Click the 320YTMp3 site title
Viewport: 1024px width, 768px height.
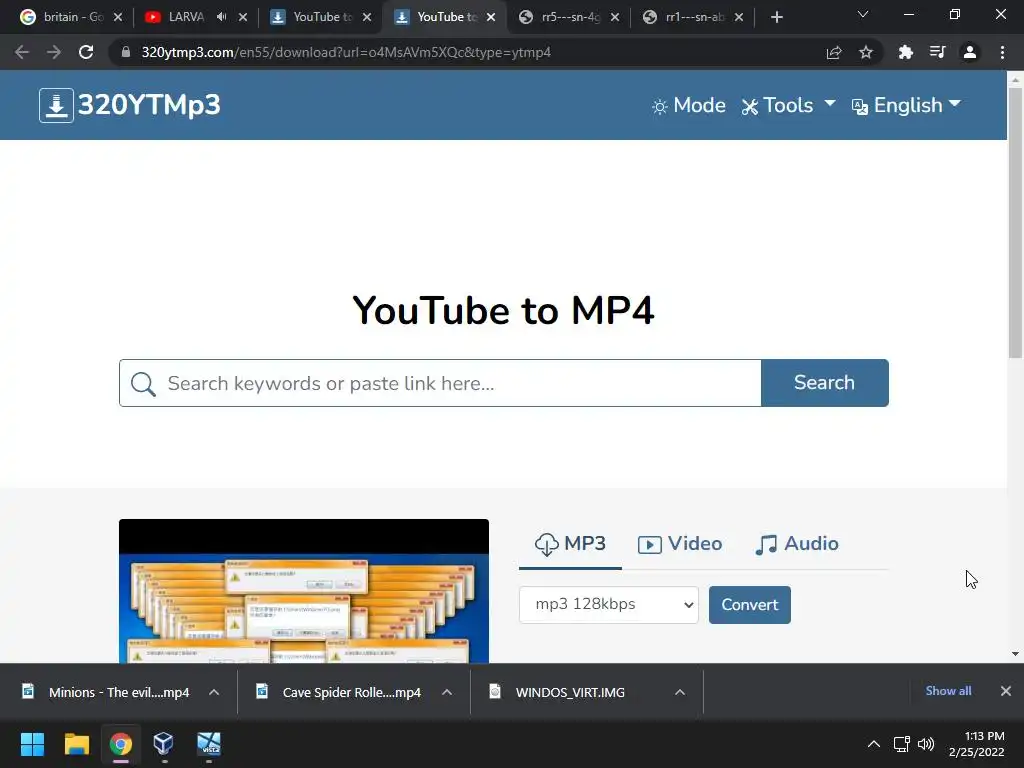tap(149, 105)
